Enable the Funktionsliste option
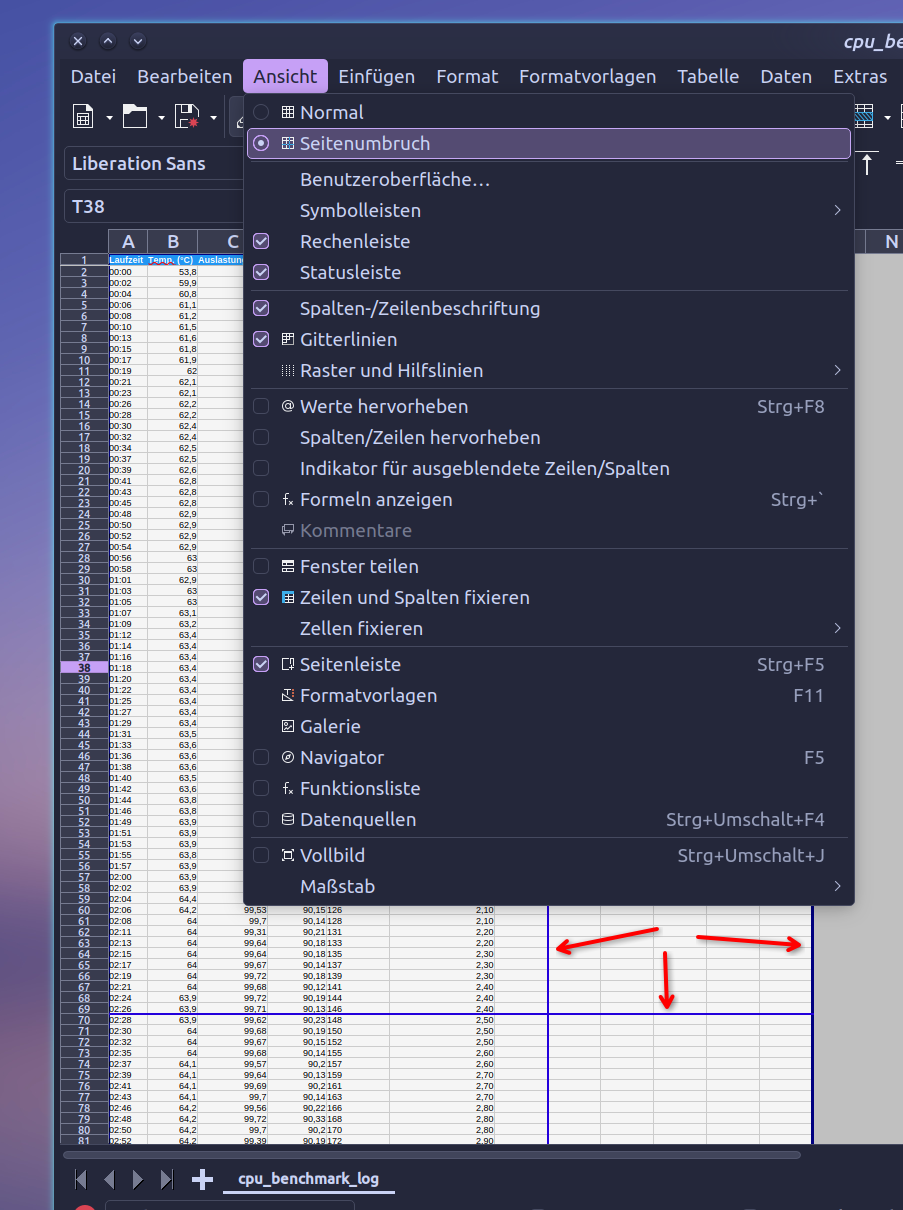Image resolution: width=903 pixels, height=1210 pixels. (x=549, y=789)
